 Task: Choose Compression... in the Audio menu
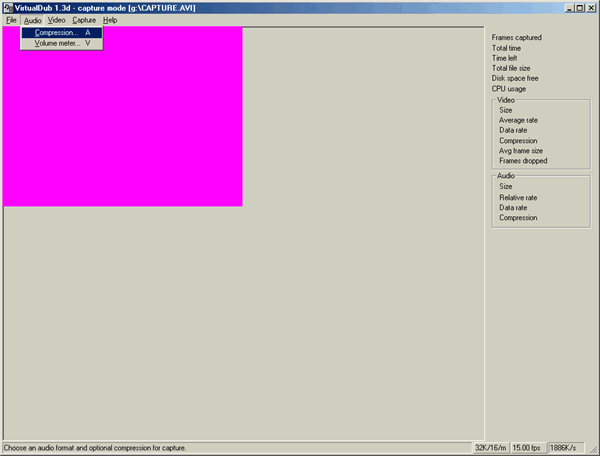(62, 33)
